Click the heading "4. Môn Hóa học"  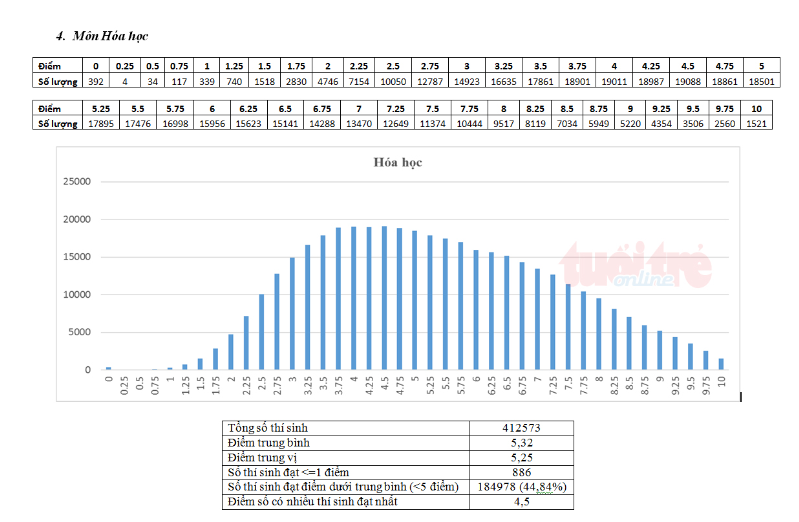(103, 35)
